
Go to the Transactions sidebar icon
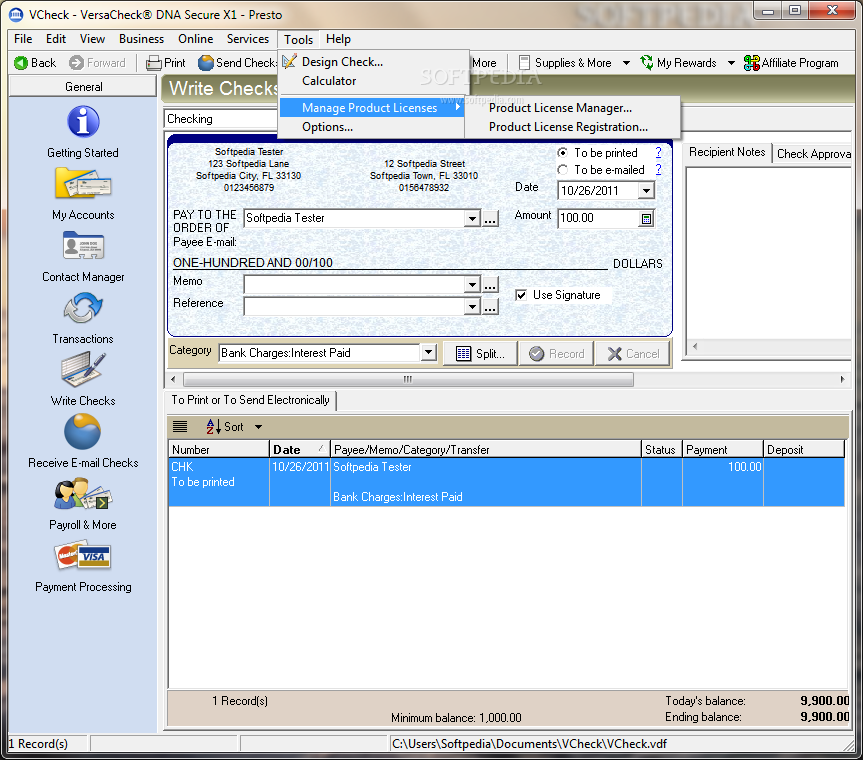(83, 308)
